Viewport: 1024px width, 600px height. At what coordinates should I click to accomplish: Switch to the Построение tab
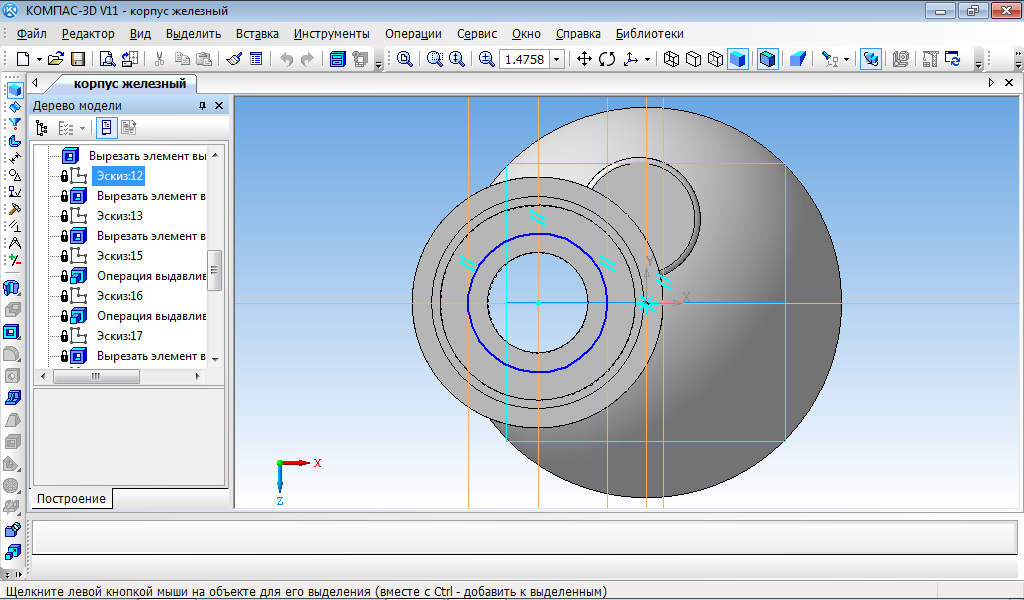72,498
